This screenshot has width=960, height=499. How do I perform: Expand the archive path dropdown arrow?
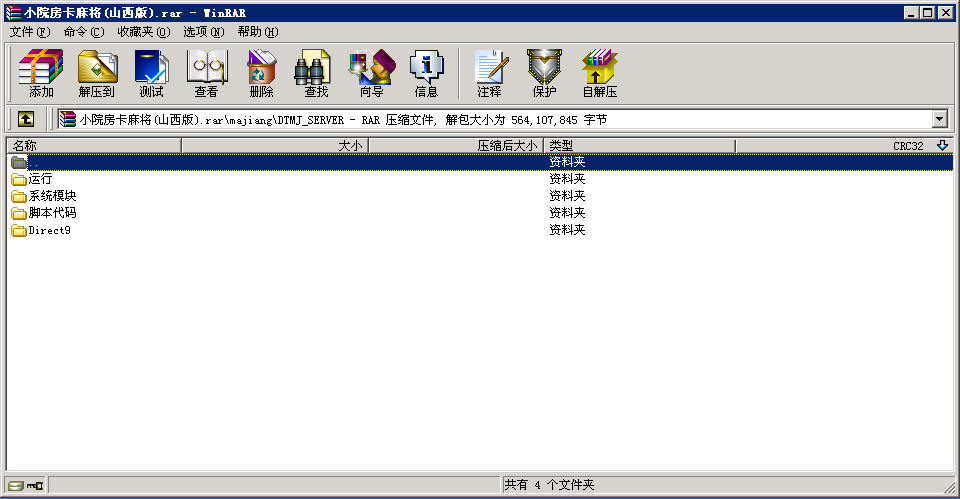[x=939, y=119]
